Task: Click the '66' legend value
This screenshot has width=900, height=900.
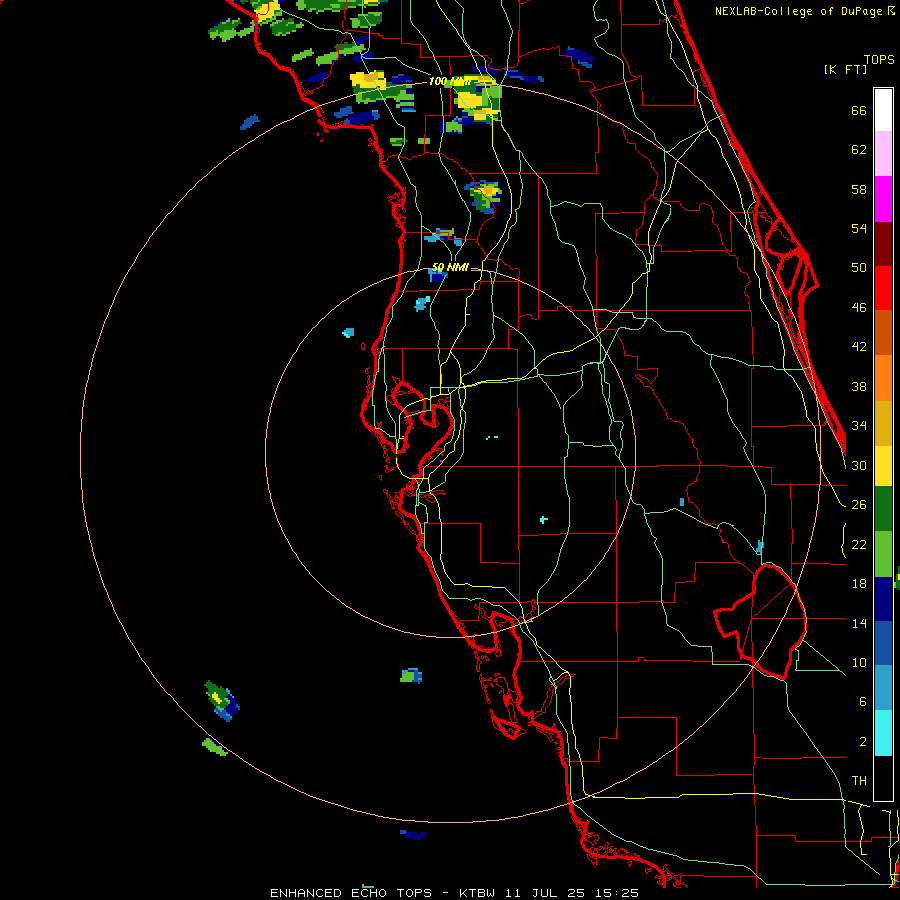Action: pos(859,111)
